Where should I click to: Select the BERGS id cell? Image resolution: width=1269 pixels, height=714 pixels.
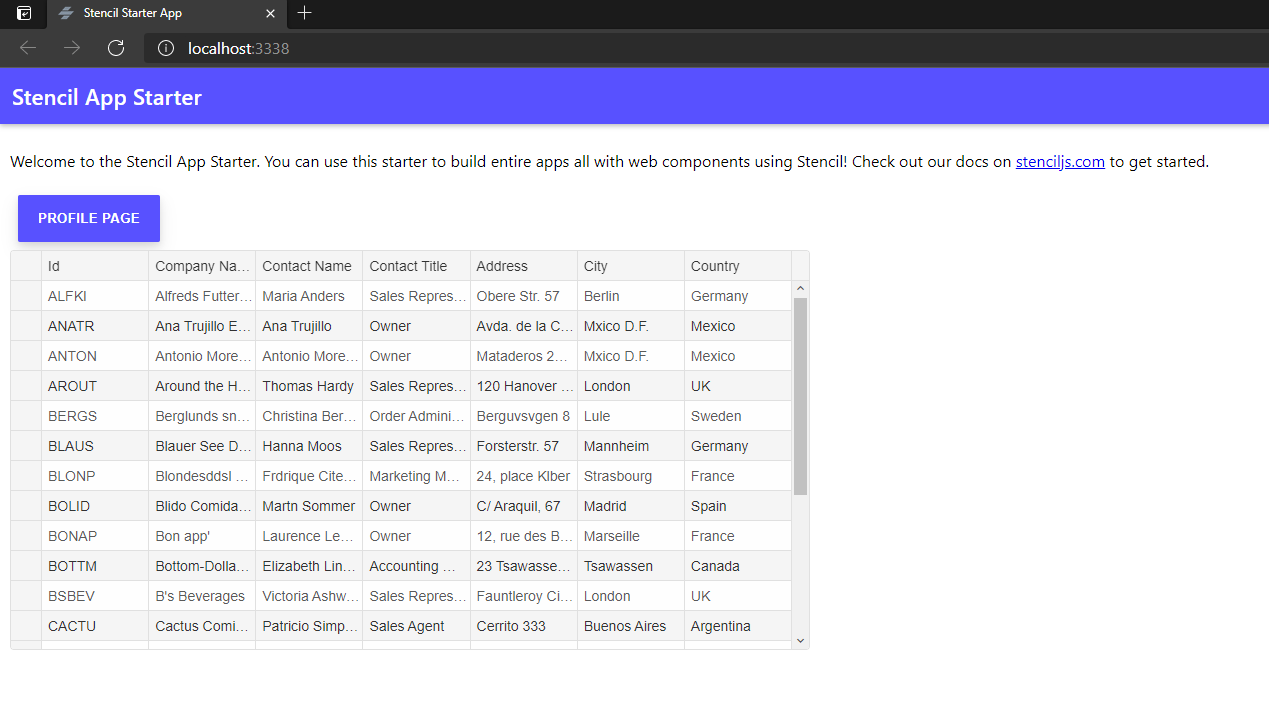point(95,416)
